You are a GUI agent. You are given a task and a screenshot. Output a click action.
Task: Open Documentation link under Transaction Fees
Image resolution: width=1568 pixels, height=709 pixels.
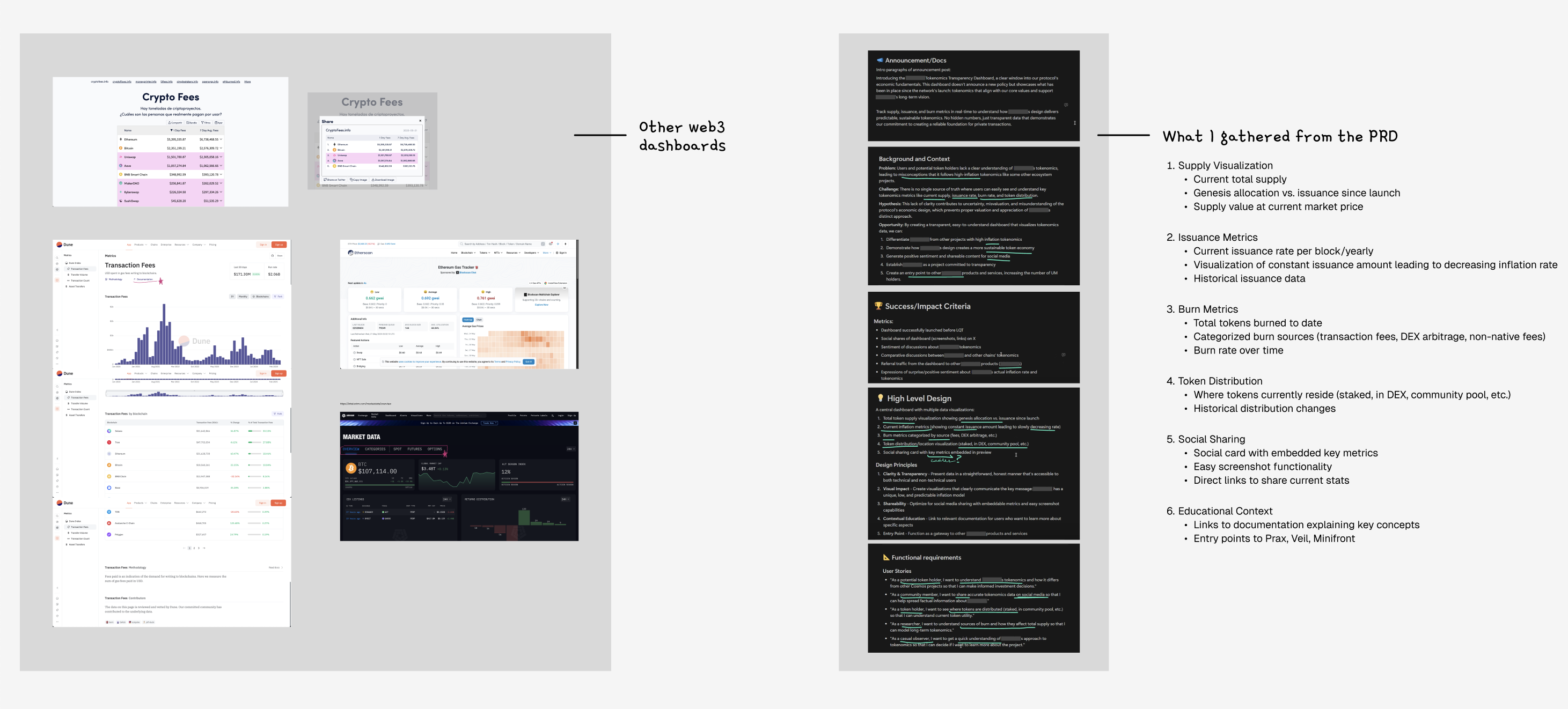click(x=144, y=279)
